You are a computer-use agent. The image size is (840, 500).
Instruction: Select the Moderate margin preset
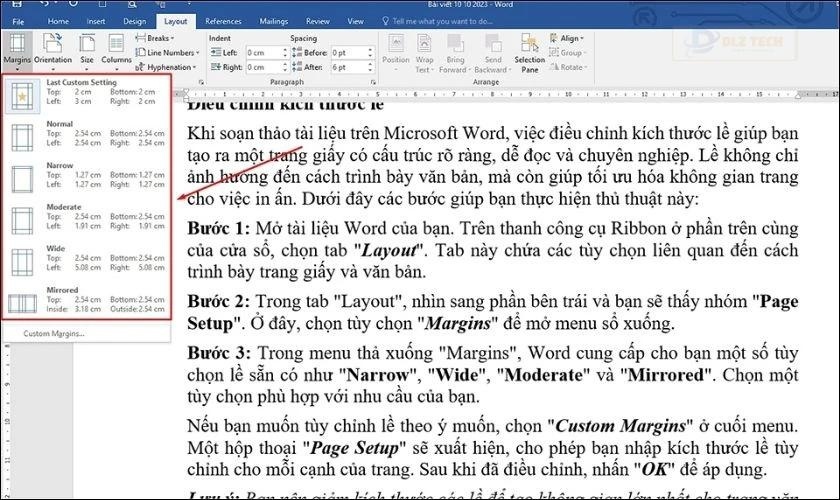pyautogui.click(x=87, y=220)
